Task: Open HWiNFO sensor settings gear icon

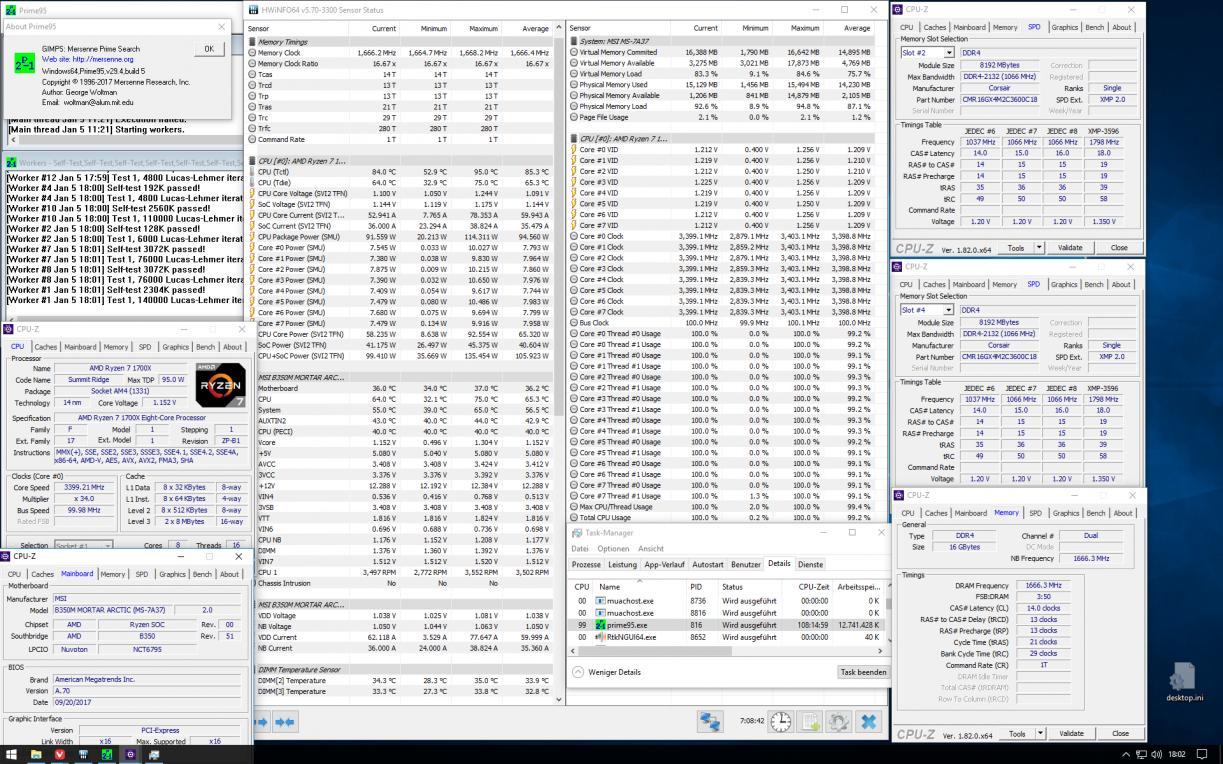Action: coord(838,721)
